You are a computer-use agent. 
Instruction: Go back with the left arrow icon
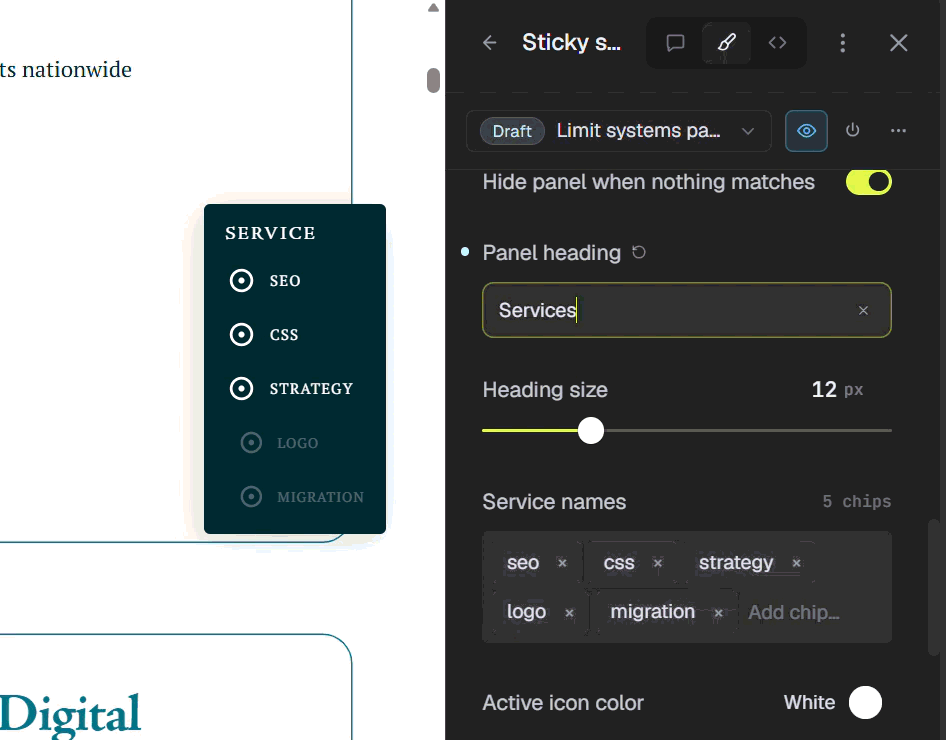pos(489,43)
